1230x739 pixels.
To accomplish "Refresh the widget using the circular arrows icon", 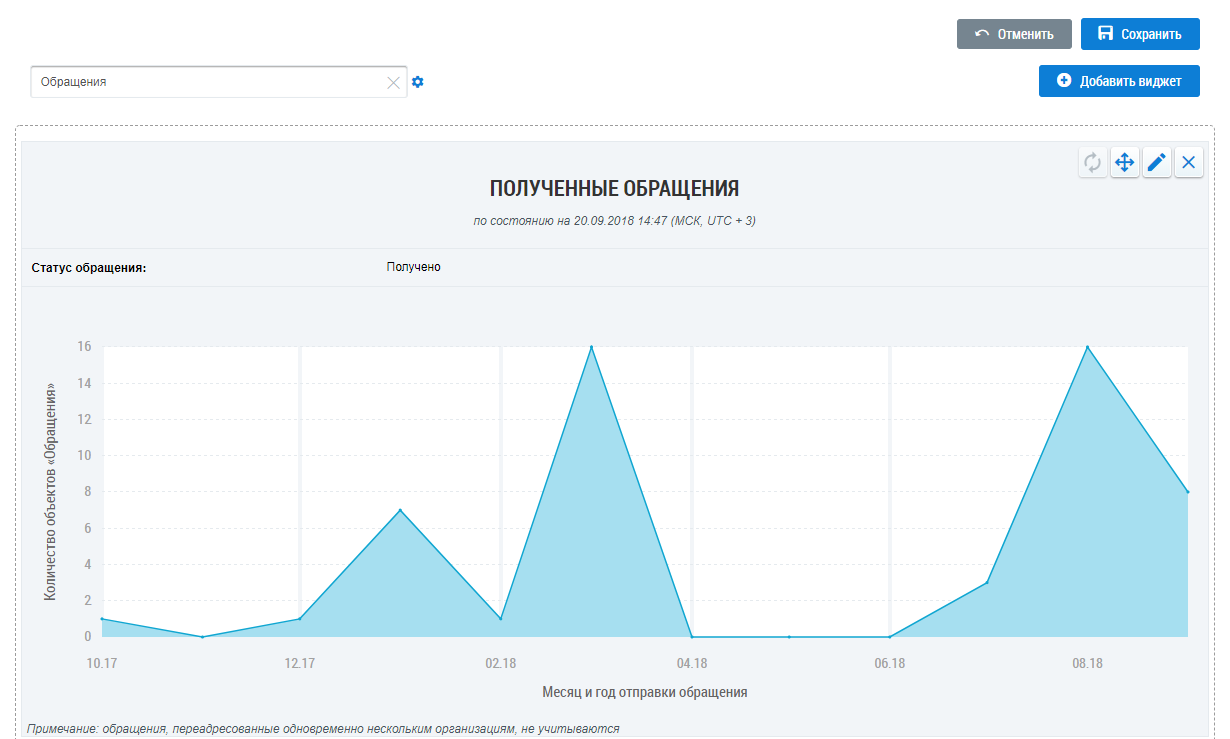I will pos(1092,162).
